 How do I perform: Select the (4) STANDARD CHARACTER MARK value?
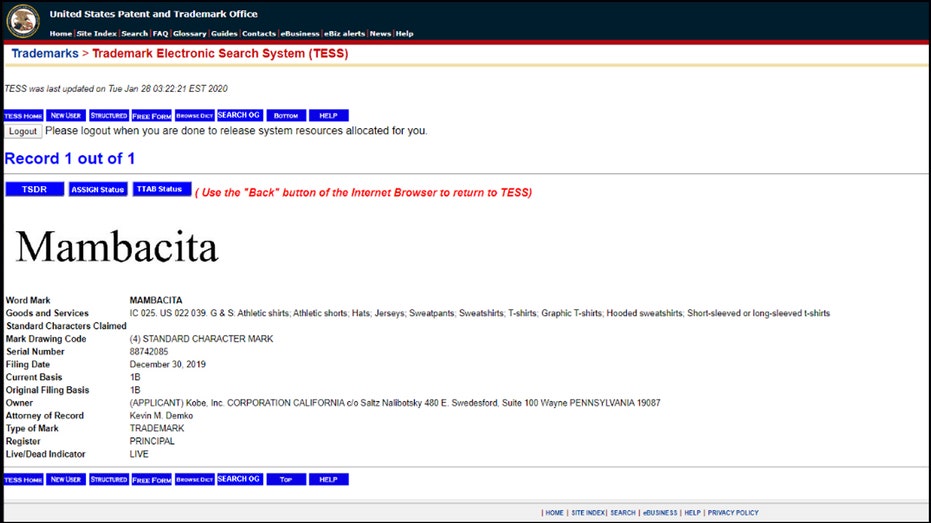coord(201,339)
